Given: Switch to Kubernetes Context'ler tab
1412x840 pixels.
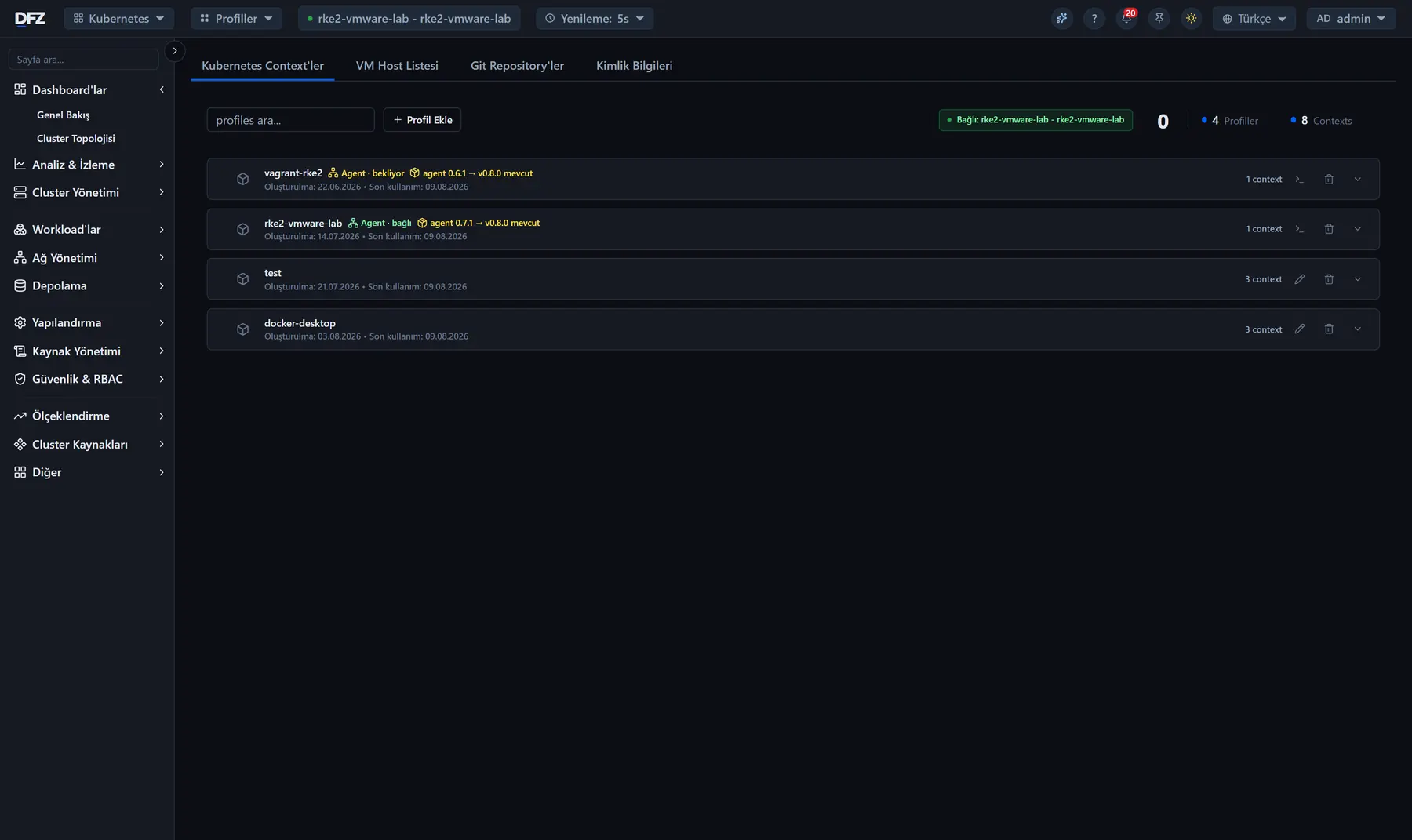Looking at the screenshot, I should pos(263,66).
